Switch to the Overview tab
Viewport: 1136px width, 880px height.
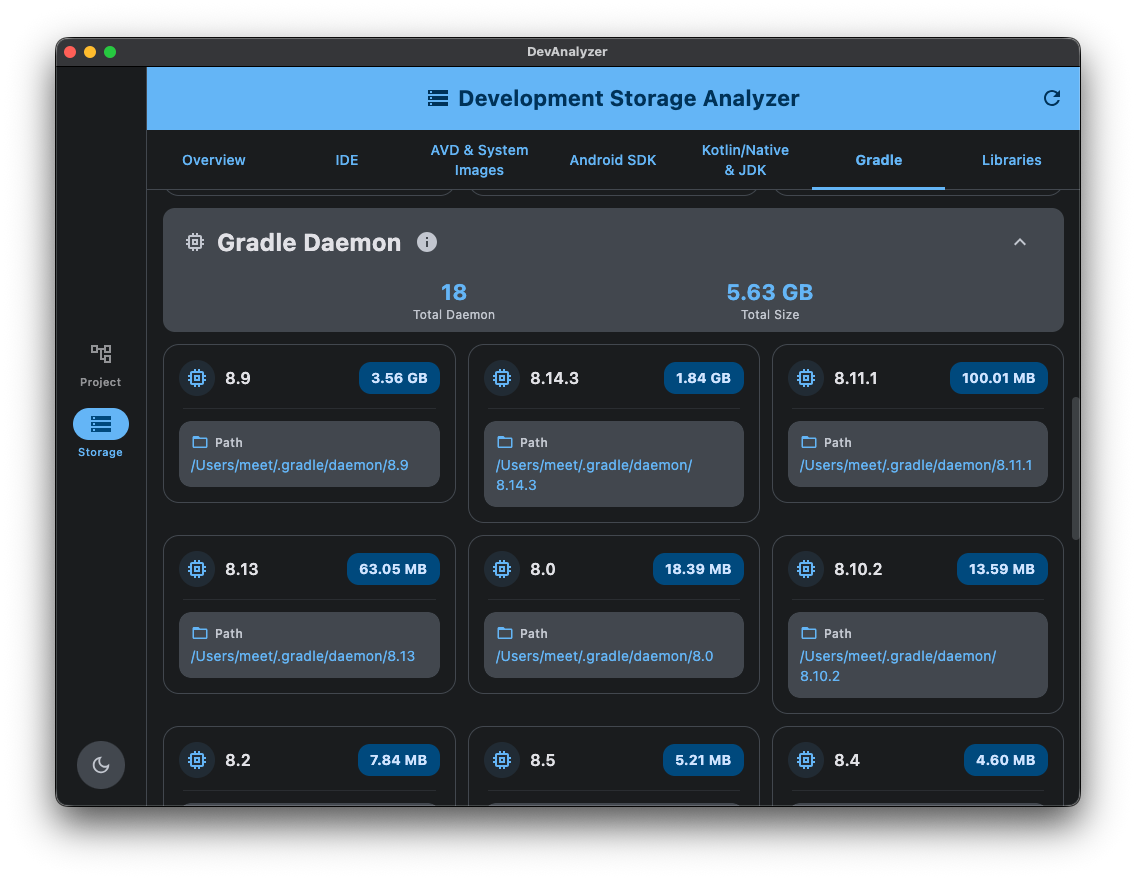214,160
